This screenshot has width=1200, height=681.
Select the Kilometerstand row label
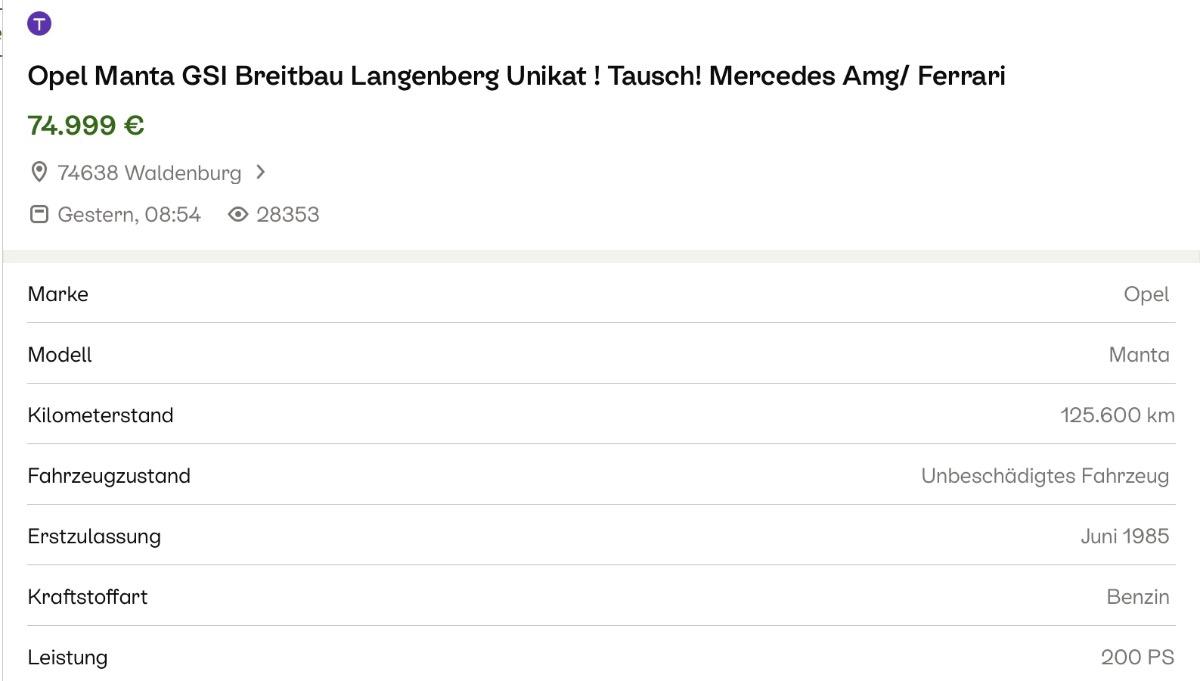[x=101, y=415]
